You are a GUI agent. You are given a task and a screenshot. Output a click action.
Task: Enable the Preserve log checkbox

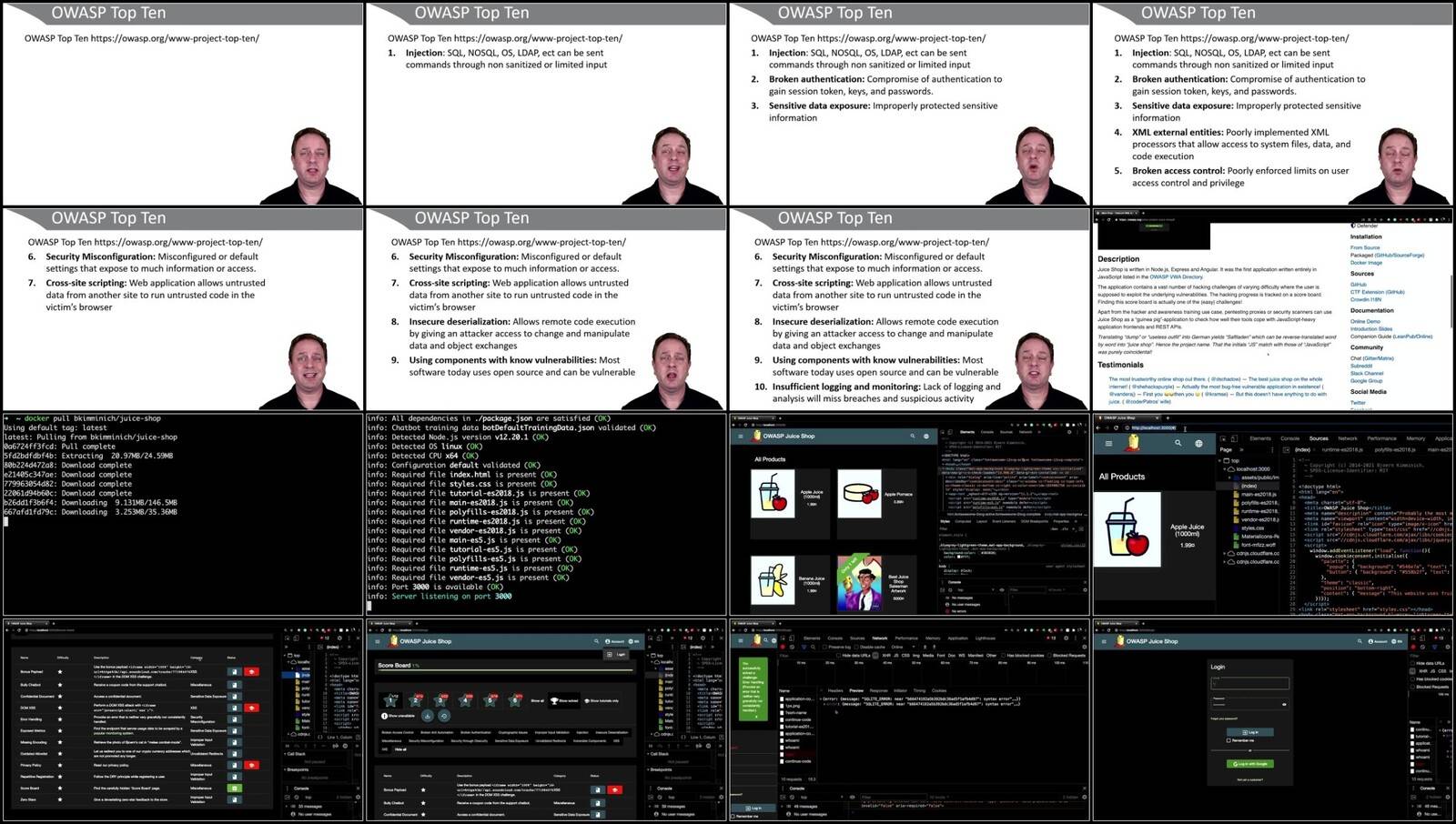tap(826, 647)
